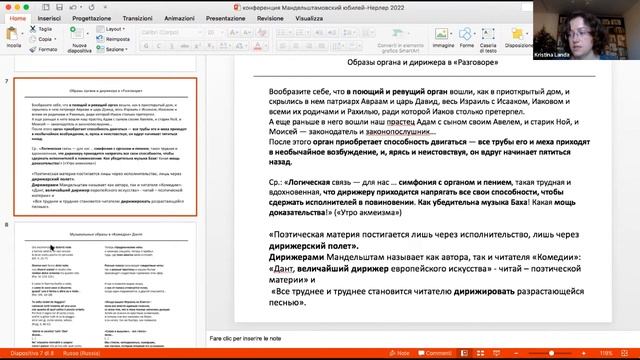Add a Nuova diapositiva slide

coord(76,34)
